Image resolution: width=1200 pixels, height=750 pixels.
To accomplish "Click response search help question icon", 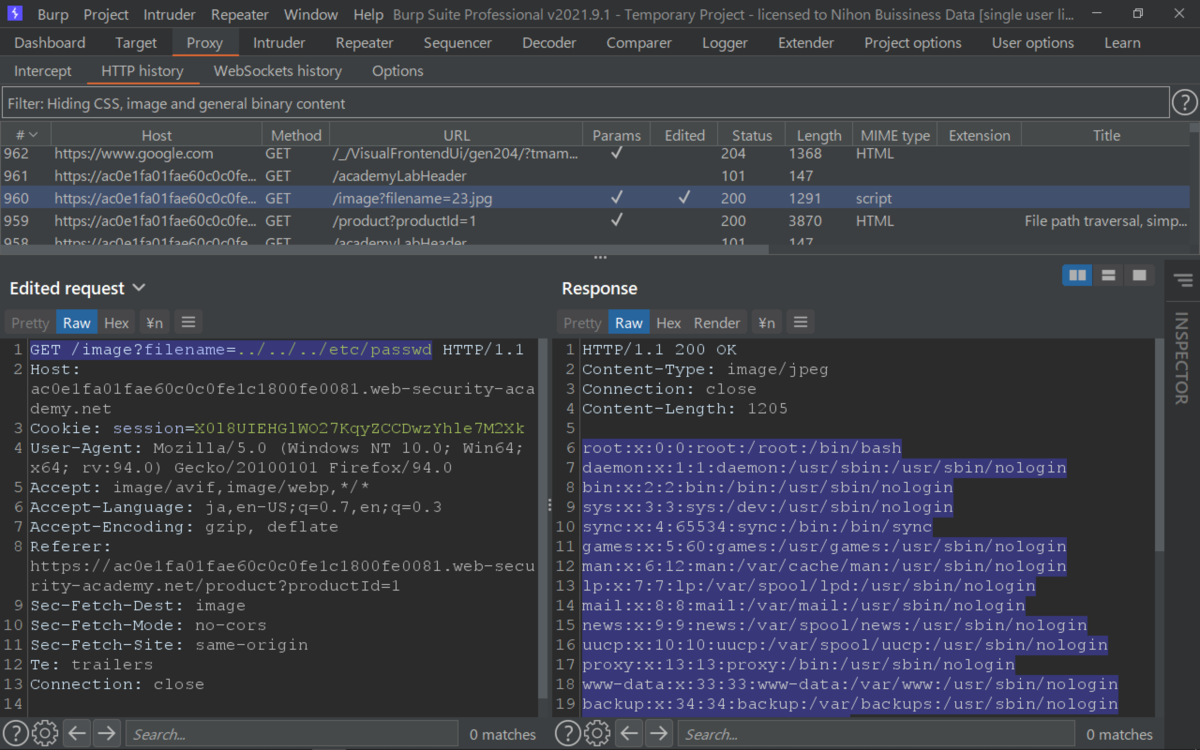I will (x=568, y=733).
